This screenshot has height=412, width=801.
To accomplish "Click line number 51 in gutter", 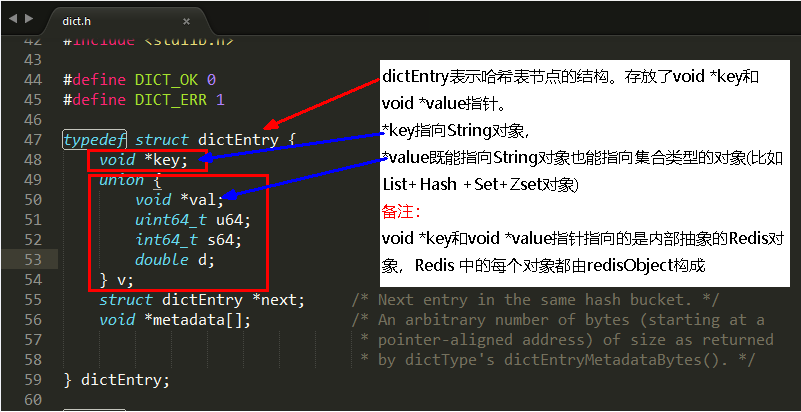I will 33,220.
